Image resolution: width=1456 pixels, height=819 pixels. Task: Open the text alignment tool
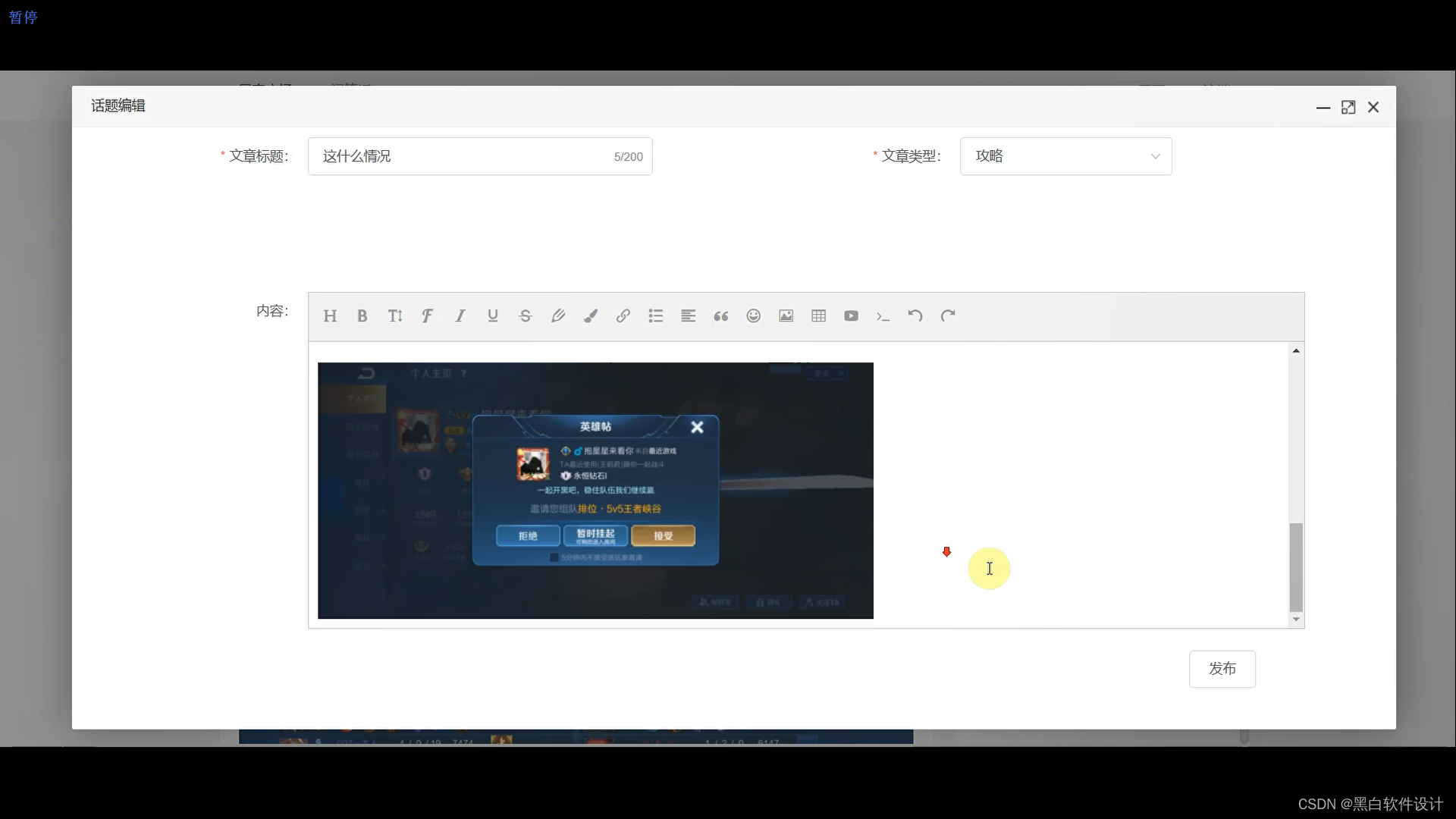[x=689, y=316]
